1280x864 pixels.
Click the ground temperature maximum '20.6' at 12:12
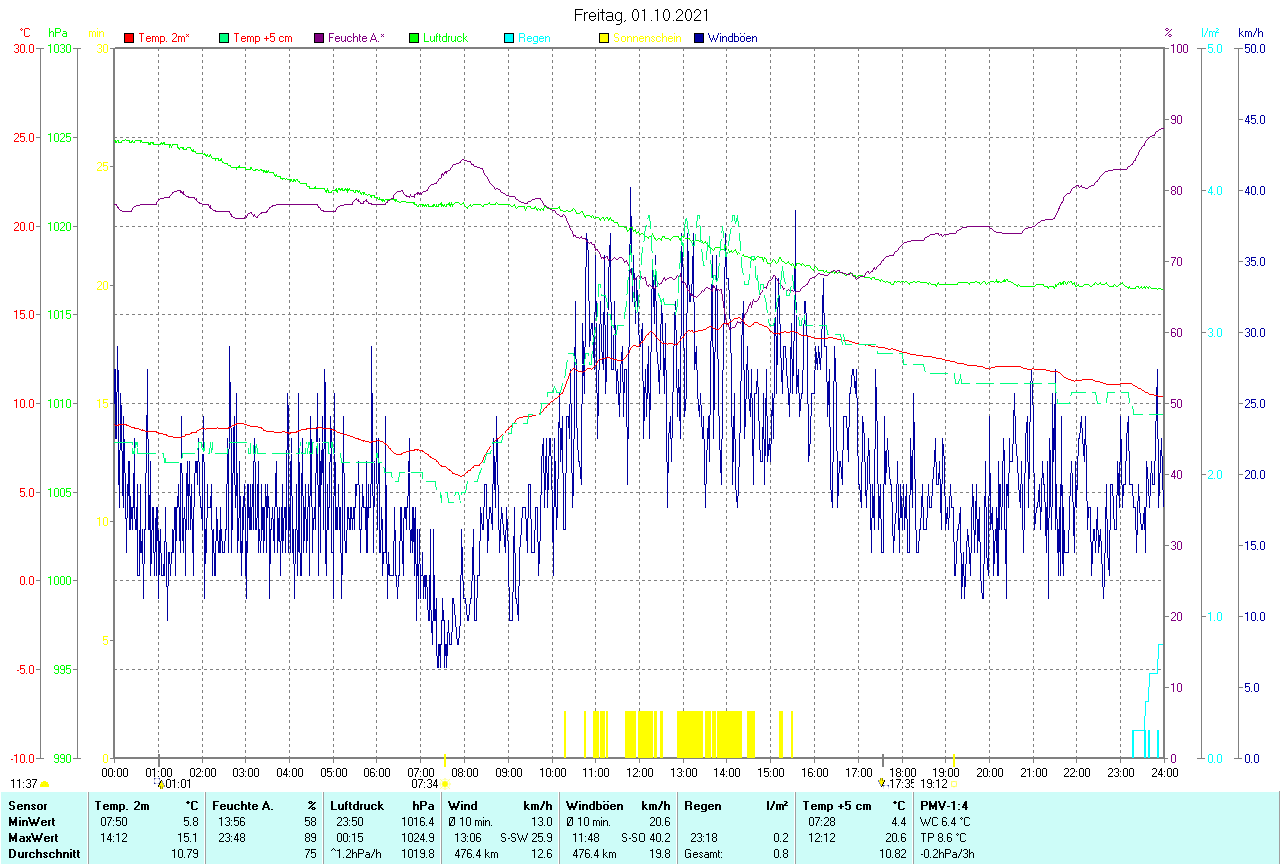click(894, 838)
